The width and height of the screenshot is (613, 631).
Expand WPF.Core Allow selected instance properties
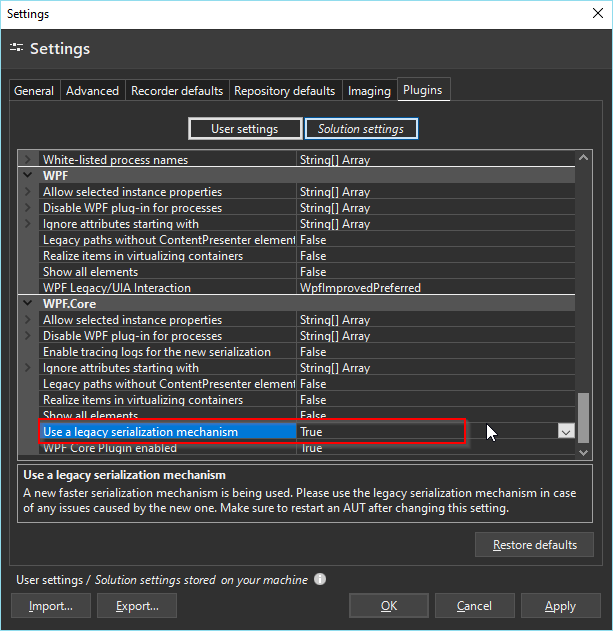28,320
